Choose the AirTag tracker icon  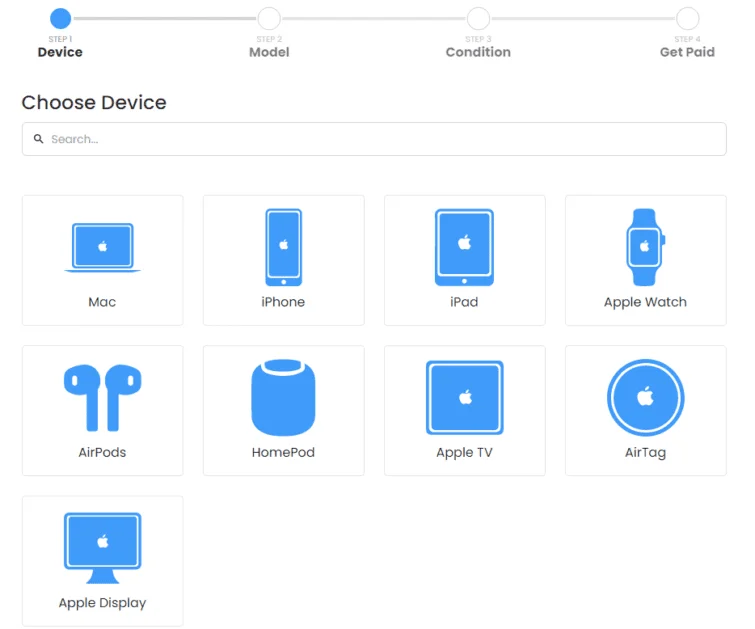tap(645, 397)
